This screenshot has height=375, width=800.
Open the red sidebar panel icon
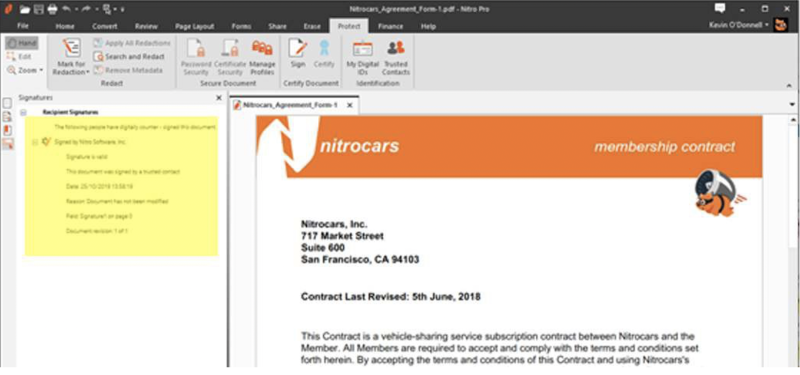pos(8,130)
